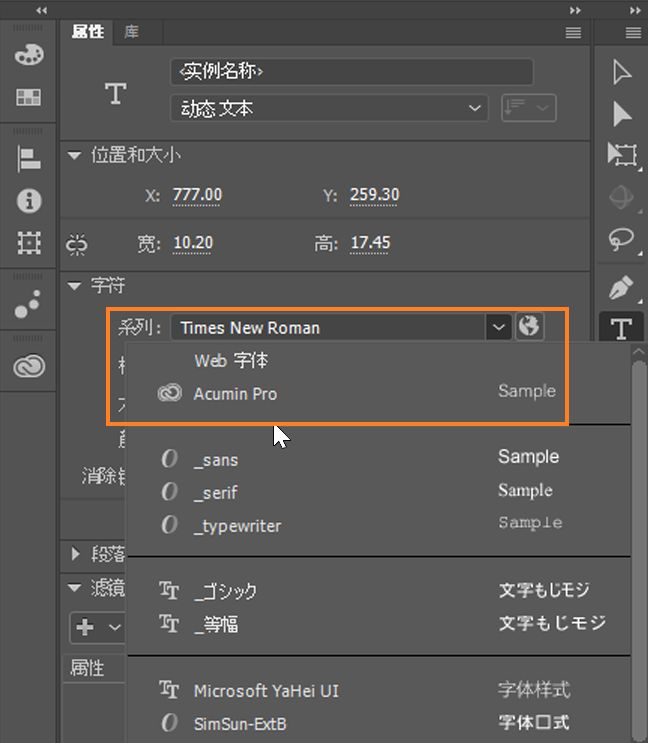Open the Creative Cloud Libraries icon
This screenshot has height=743, width=648.
[x=29, y=365]
